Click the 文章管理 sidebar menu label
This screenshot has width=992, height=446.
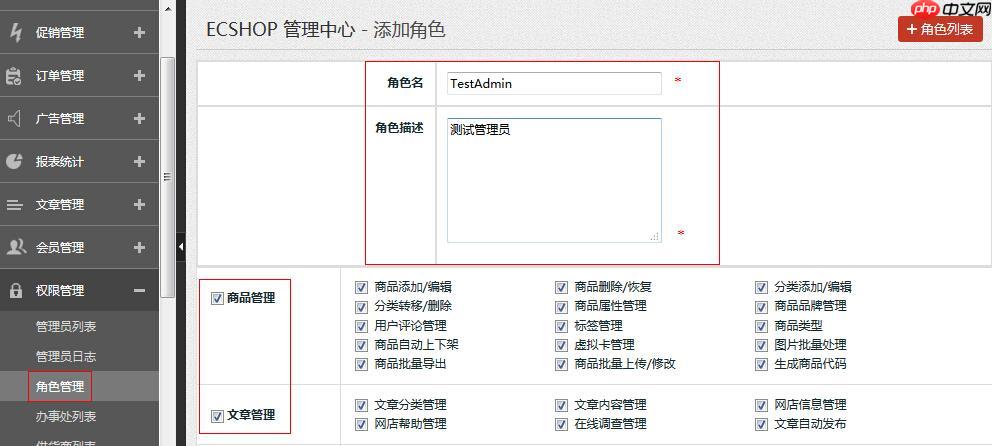(59, 205)
